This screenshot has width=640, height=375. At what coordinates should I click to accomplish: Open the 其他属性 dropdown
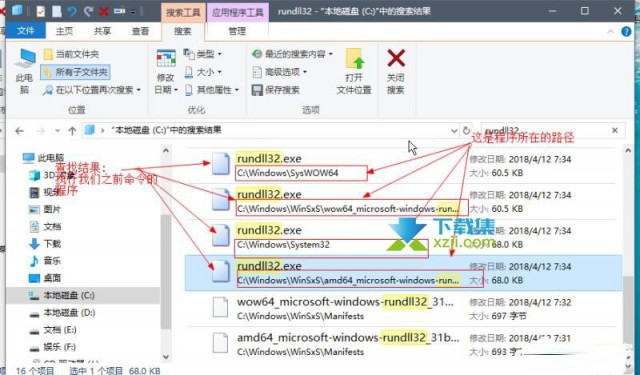(211, 90)
